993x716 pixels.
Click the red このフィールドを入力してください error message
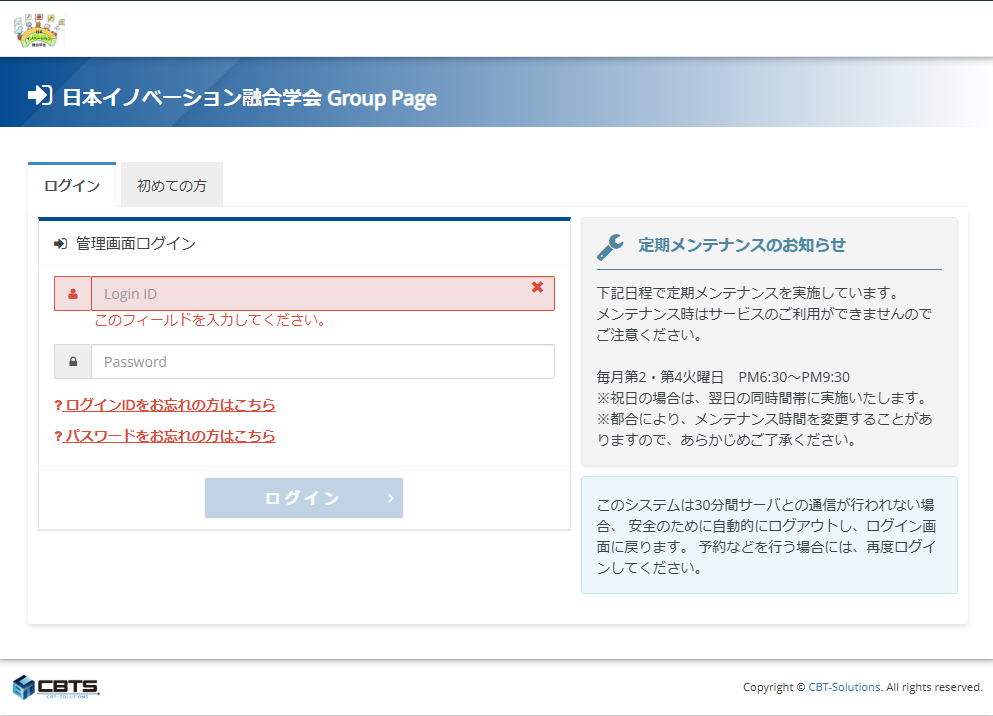click(210, 320)
